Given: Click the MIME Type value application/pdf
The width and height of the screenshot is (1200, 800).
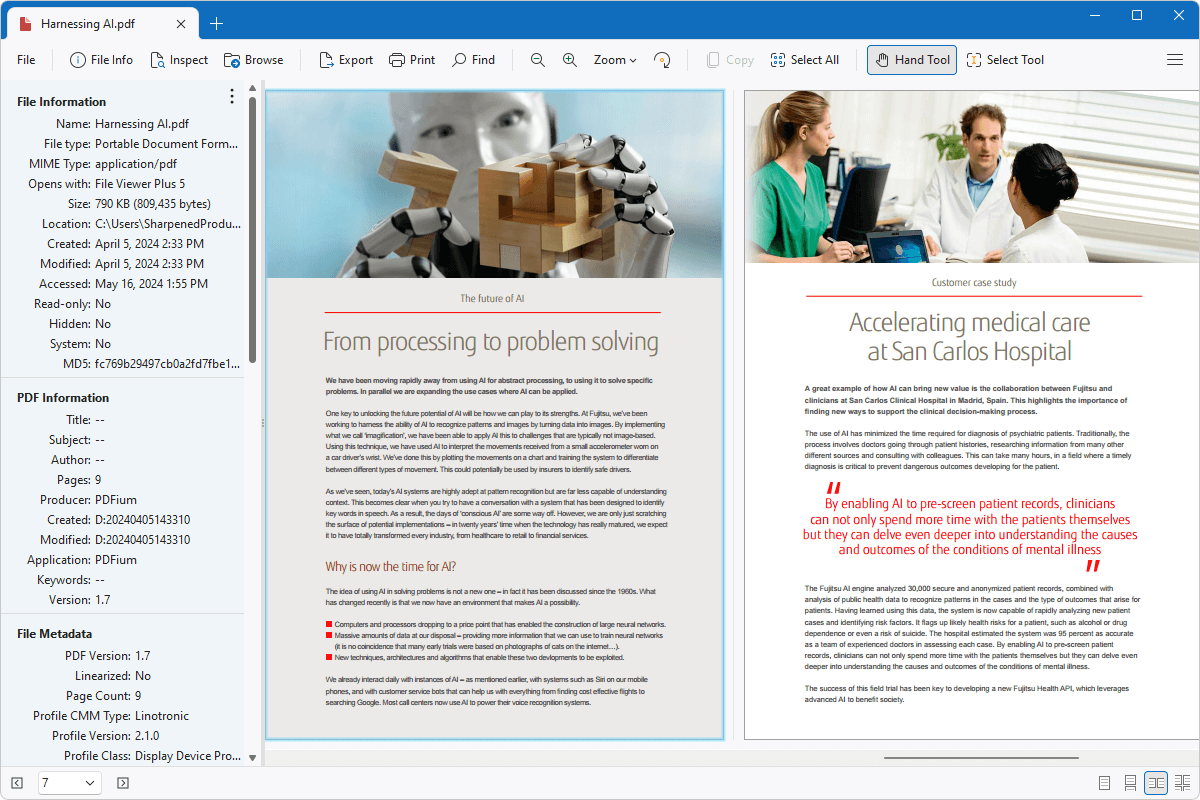Looking at the screenshot, I should click(136, 164).
